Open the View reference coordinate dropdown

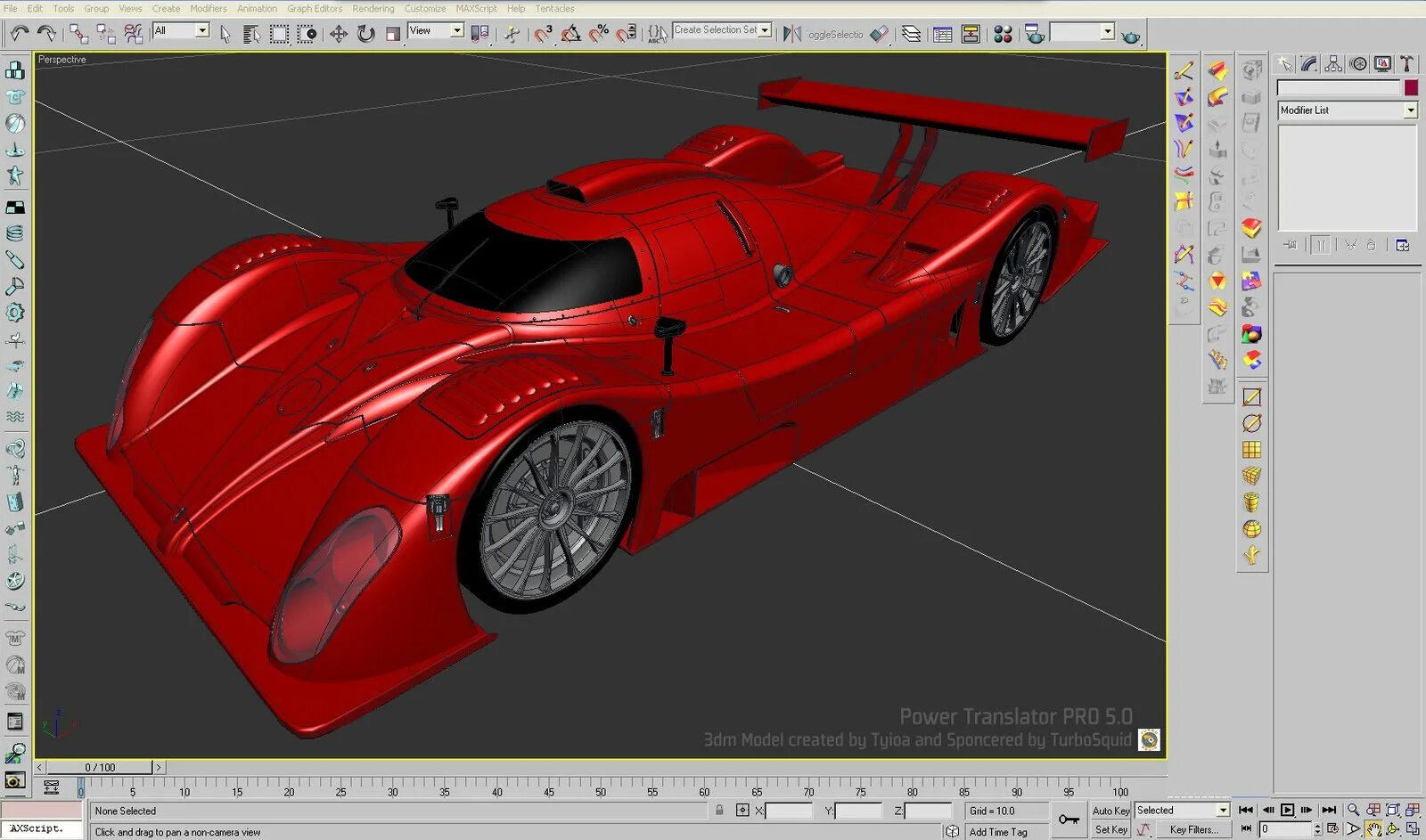pyautogui.click(x=456, y=30)
